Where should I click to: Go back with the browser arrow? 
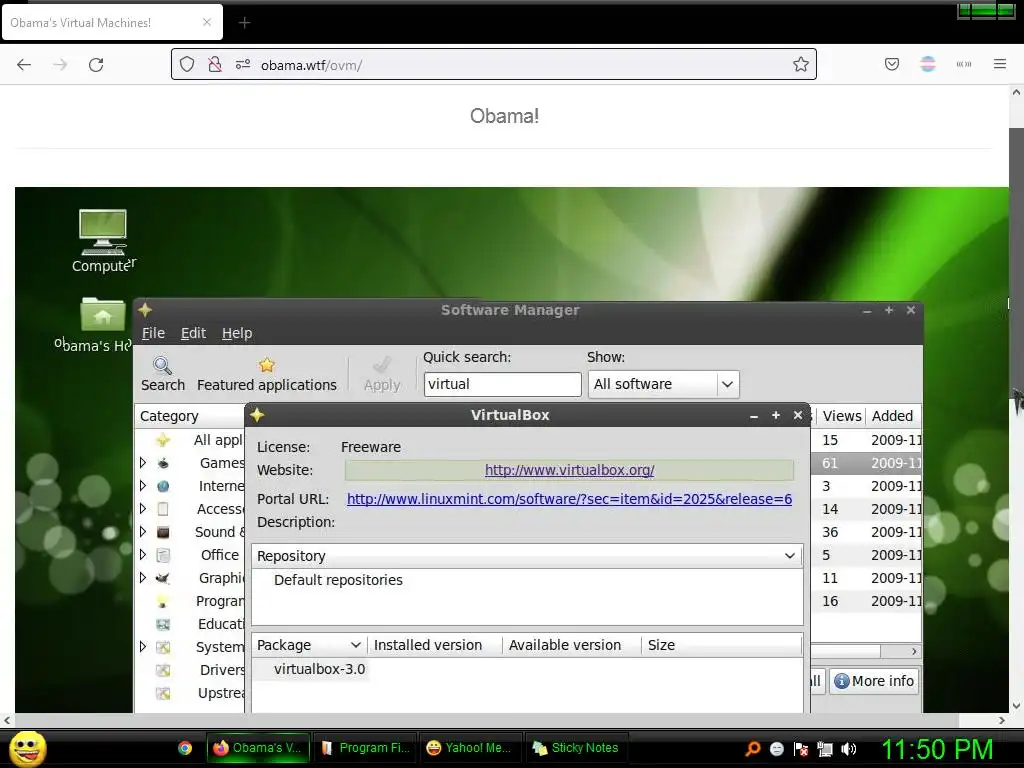point(24,64)
